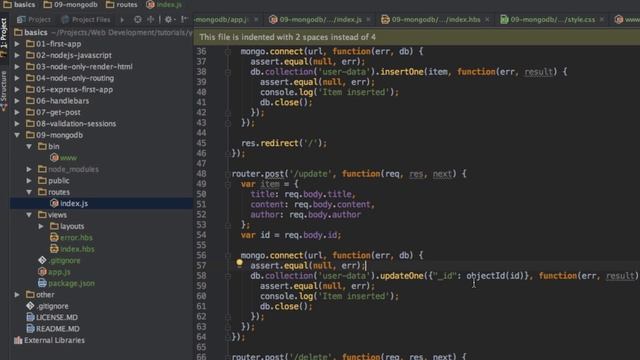Hide the Project tool window
The height and width of the screenshot is (360, 640).
click(184, 19)
